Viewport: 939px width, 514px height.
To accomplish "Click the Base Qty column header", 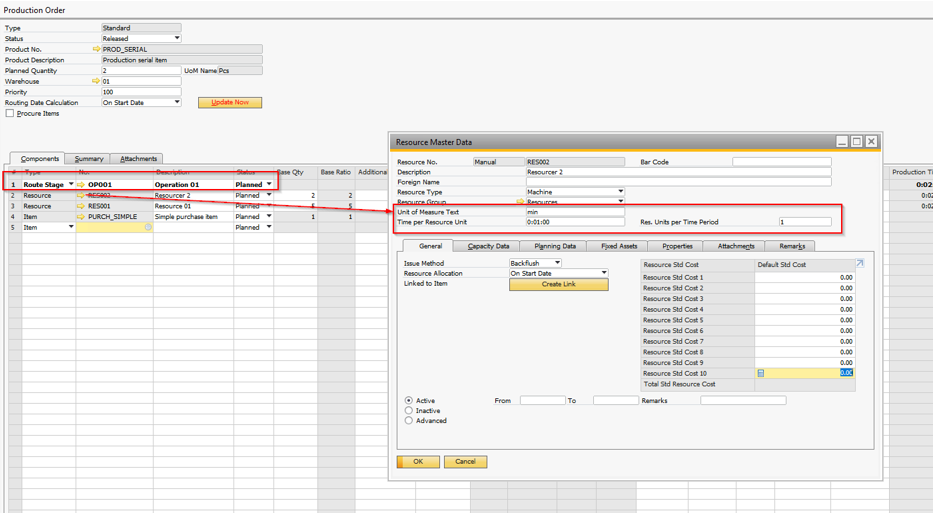I will click(x=295, y=172).
